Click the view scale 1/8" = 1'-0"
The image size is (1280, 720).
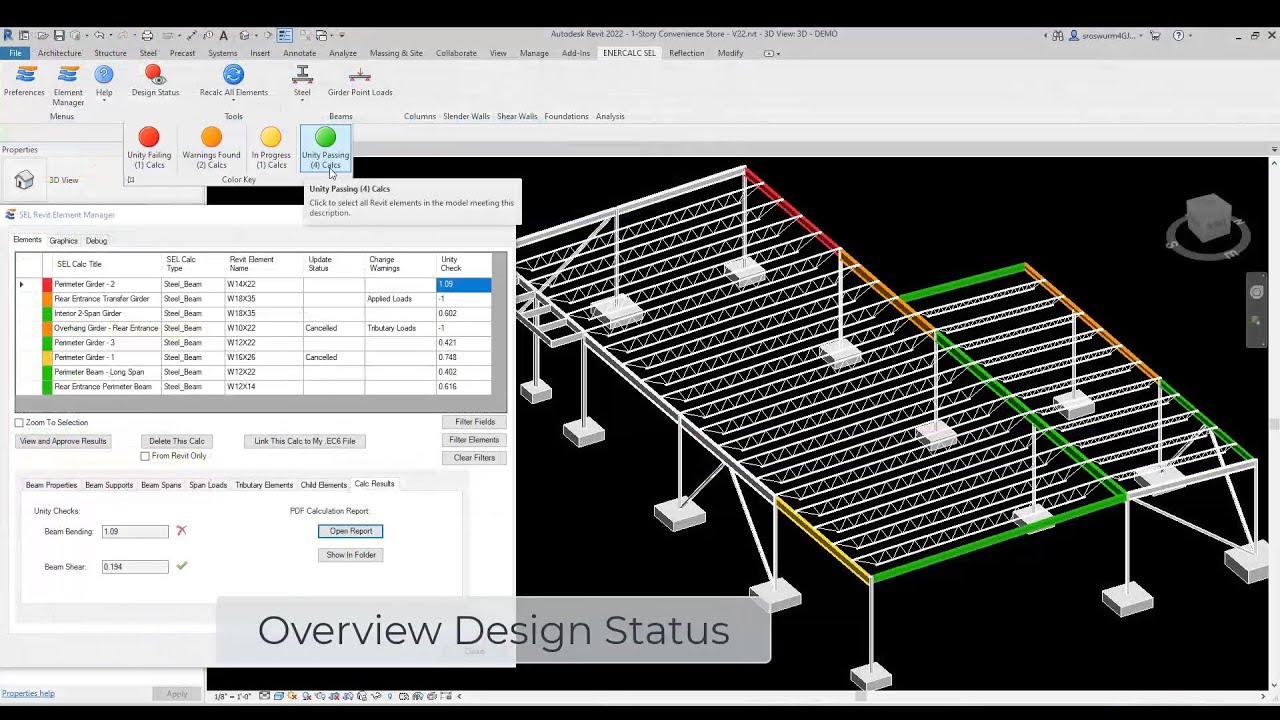point(232,696)
